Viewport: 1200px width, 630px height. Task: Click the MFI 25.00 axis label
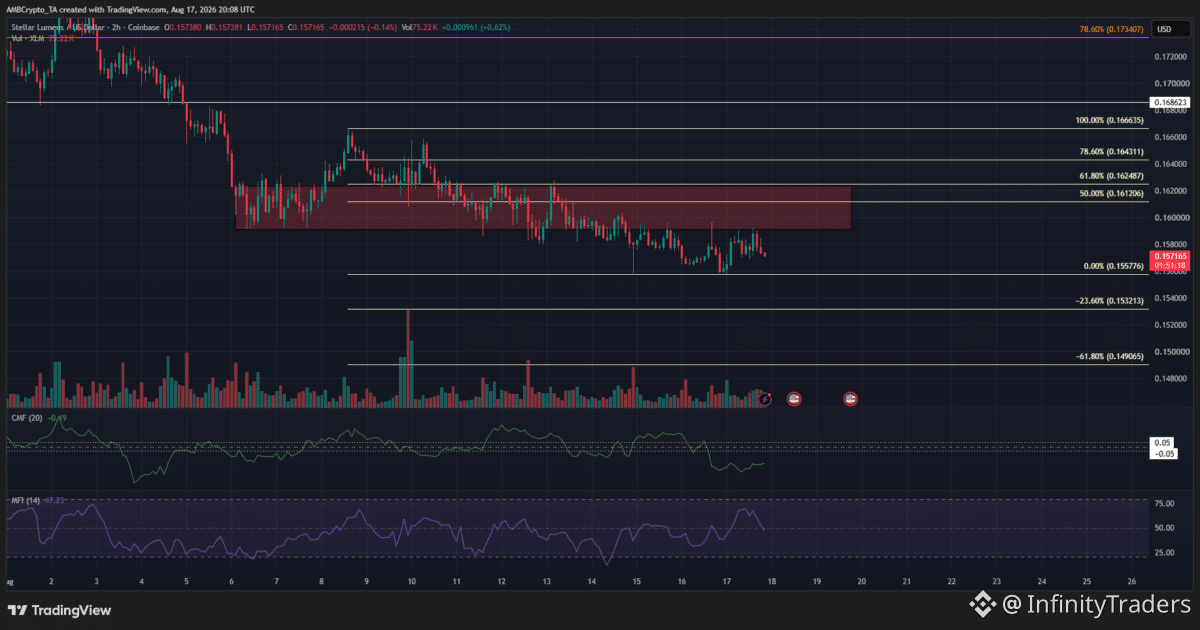1164,552
